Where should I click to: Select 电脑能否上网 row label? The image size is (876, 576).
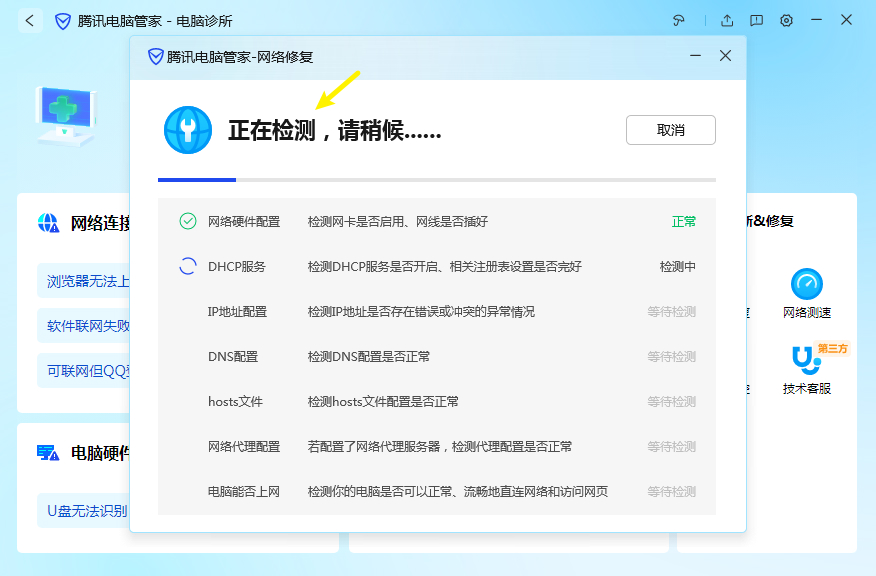click(x=244, y=492)
